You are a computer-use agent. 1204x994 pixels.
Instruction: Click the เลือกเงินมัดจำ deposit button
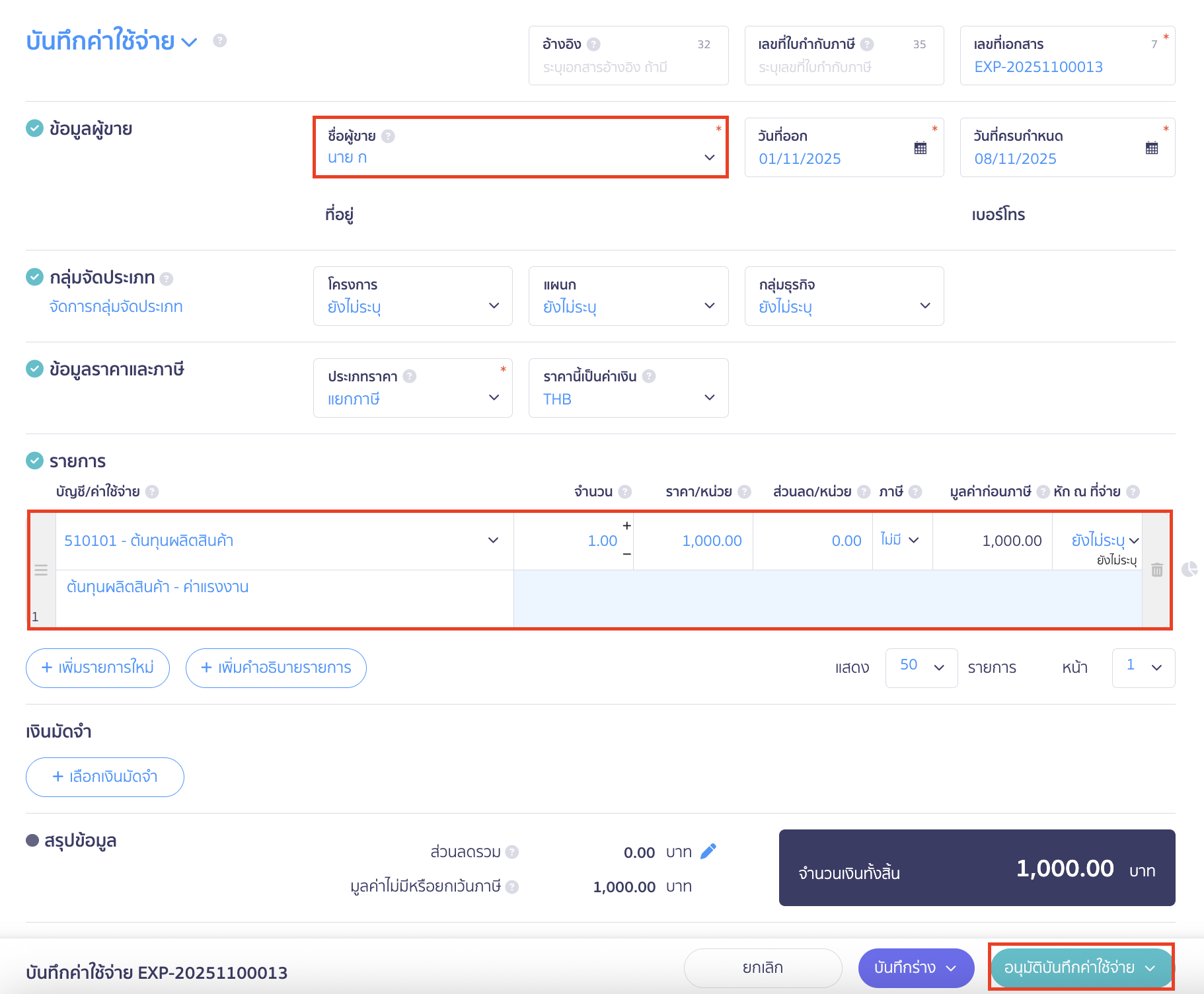[105, 777]
